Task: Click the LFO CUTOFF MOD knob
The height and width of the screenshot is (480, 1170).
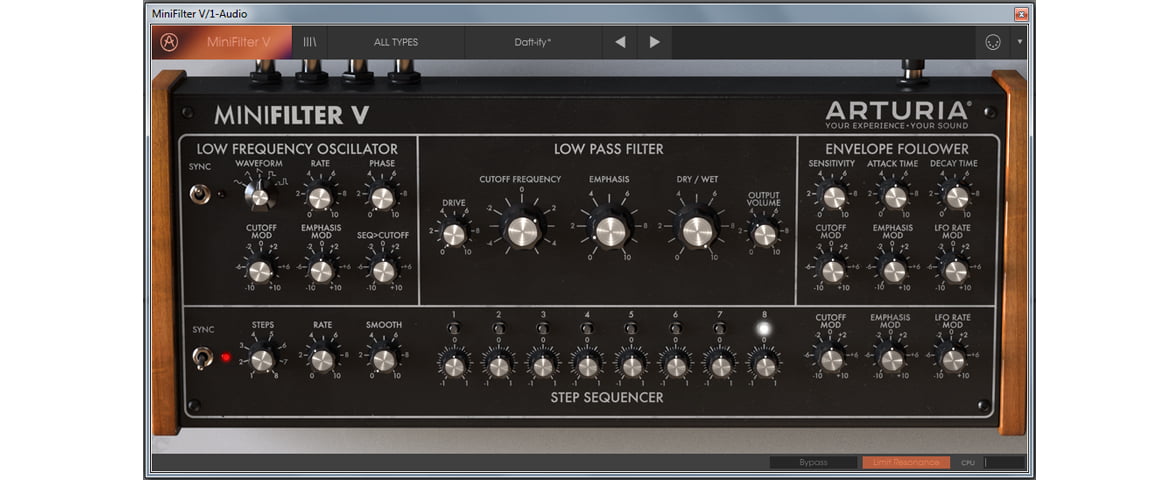Action: point(260,271)
